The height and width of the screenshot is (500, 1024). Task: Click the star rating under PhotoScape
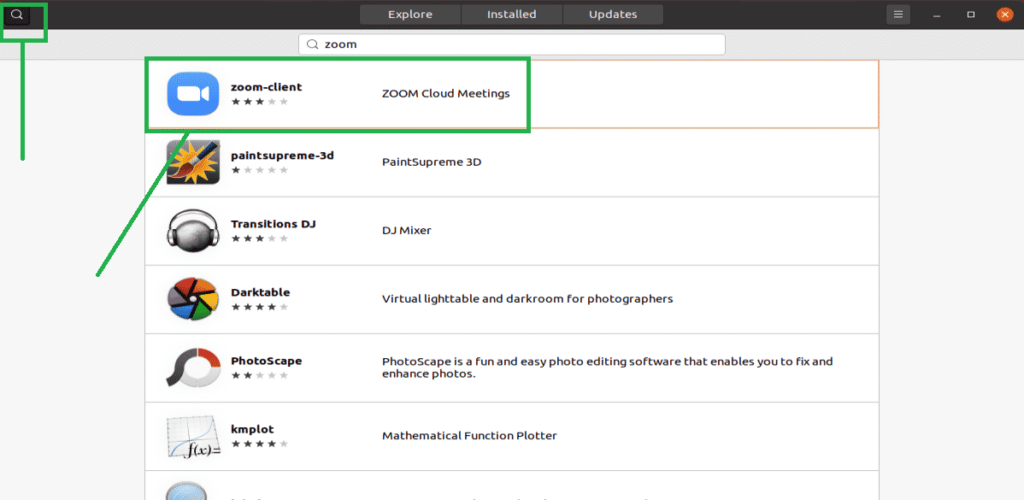260,375
